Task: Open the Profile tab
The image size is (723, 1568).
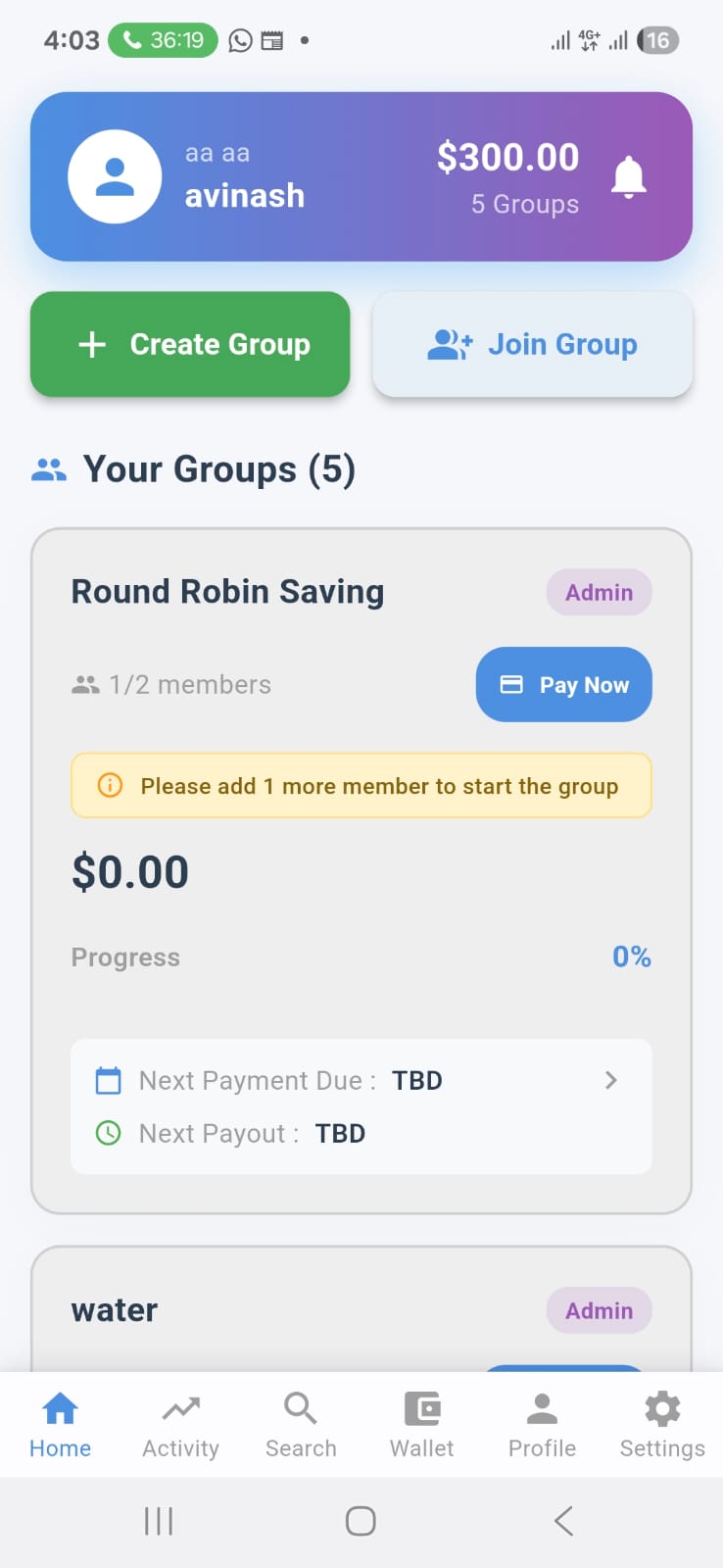Action: 542,1425
